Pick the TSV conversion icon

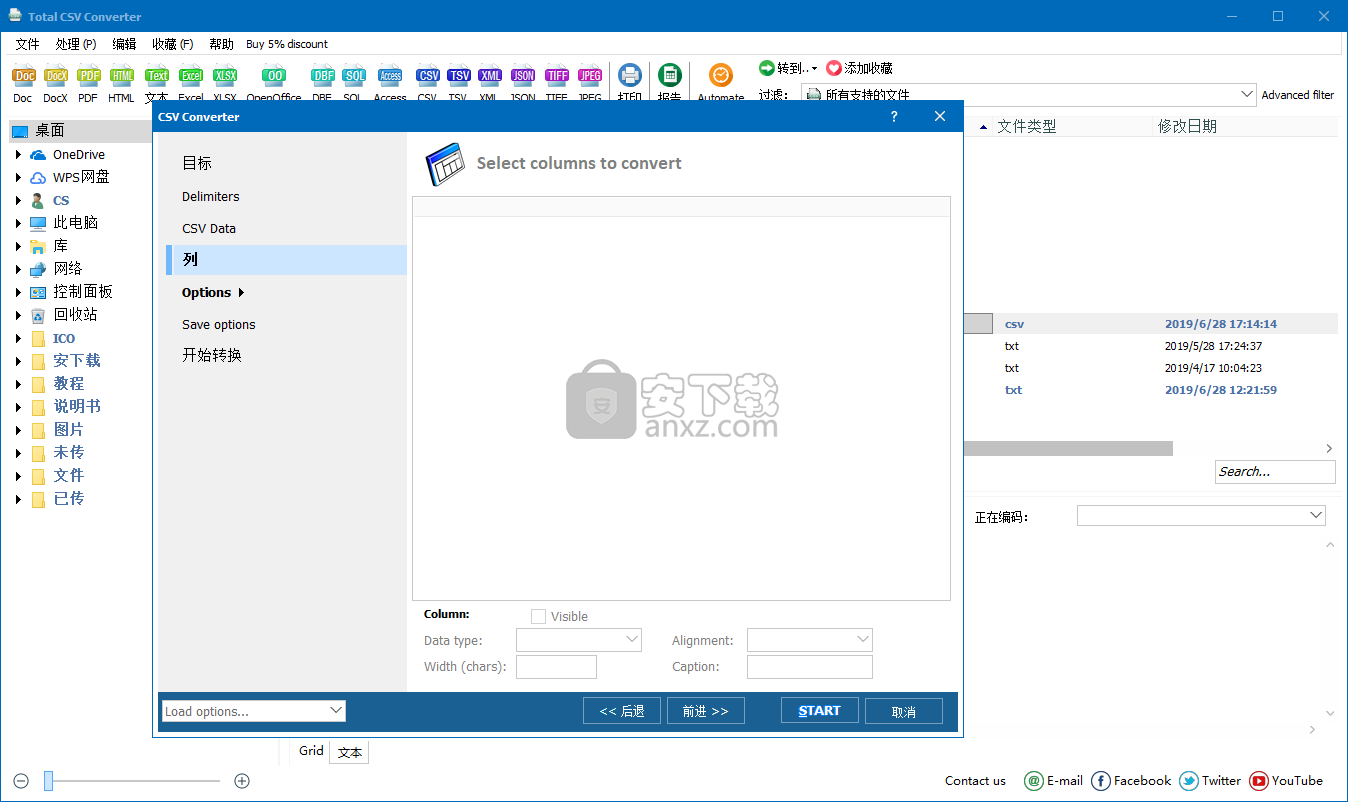[458, 76]
